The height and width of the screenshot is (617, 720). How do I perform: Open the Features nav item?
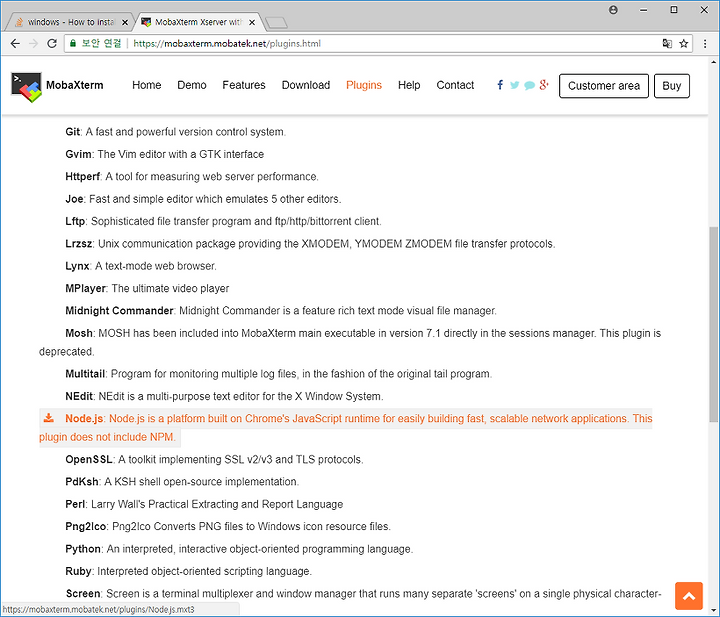pos(244,85)
